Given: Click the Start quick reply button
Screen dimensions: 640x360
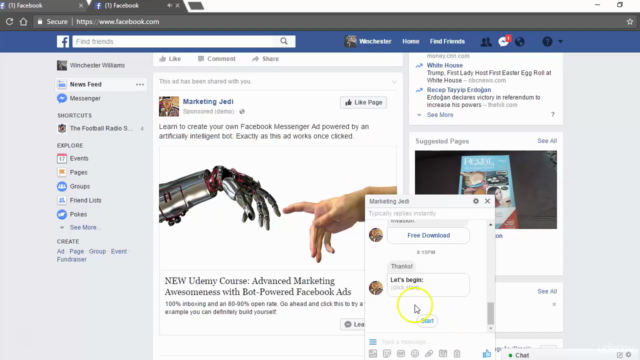Looking at the screenshot, I should point(427,321).
